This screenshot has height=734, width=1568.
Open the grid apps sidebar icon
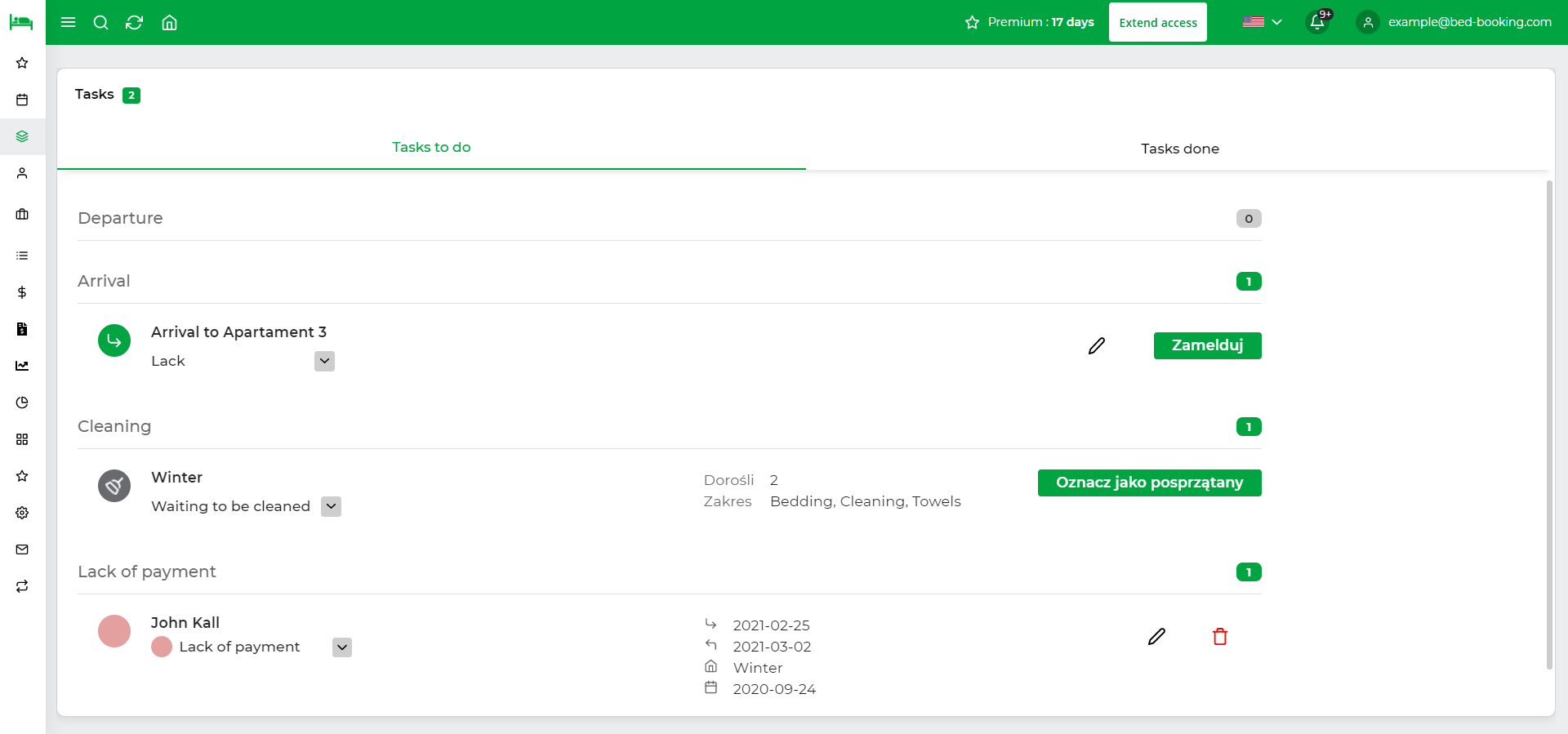point(22,439)
